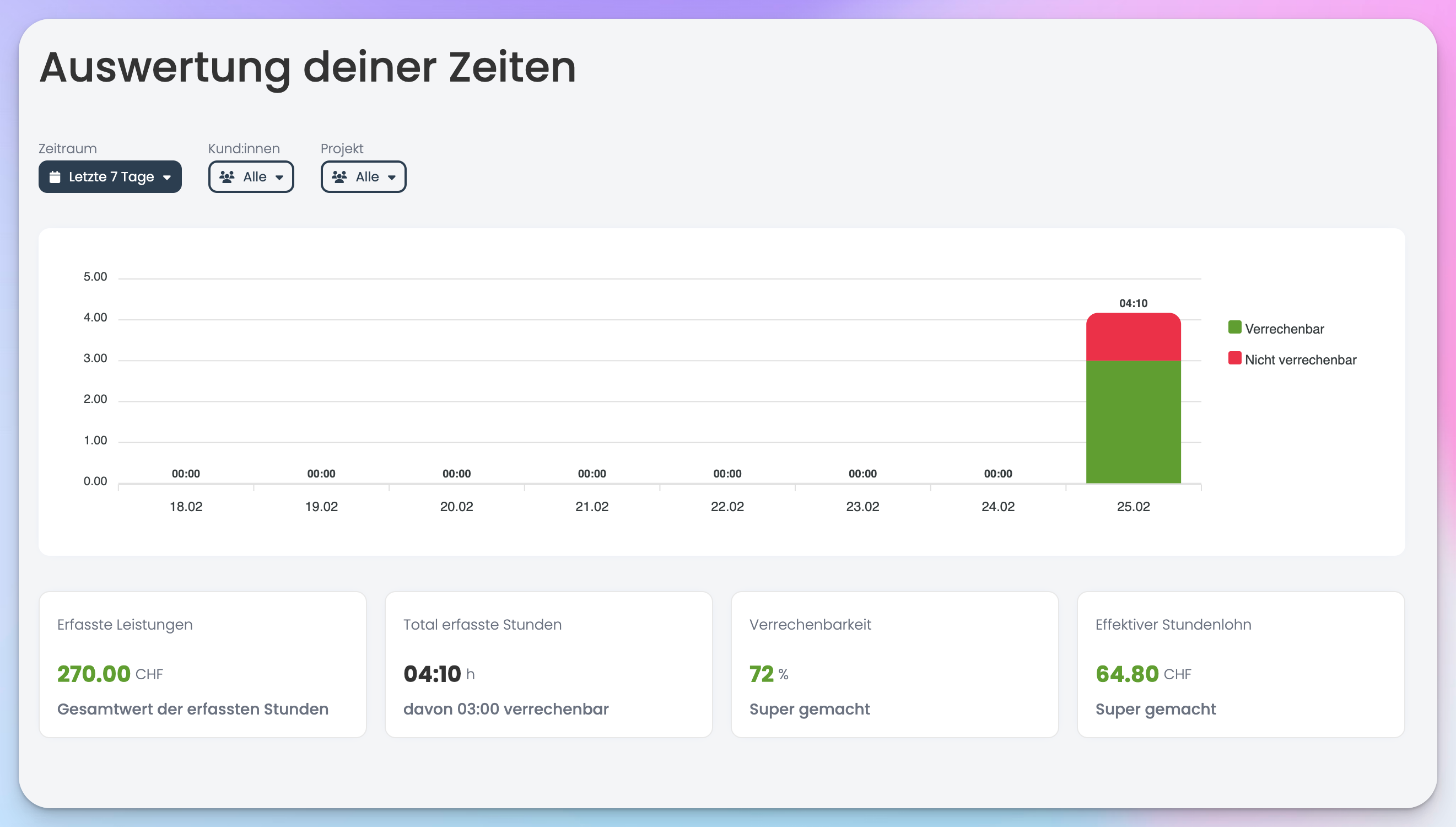Viewport: 1456px width, 827px height.
Task: Click the 64.80 CHF Stundenlohn value
Action: point(1143,674)
